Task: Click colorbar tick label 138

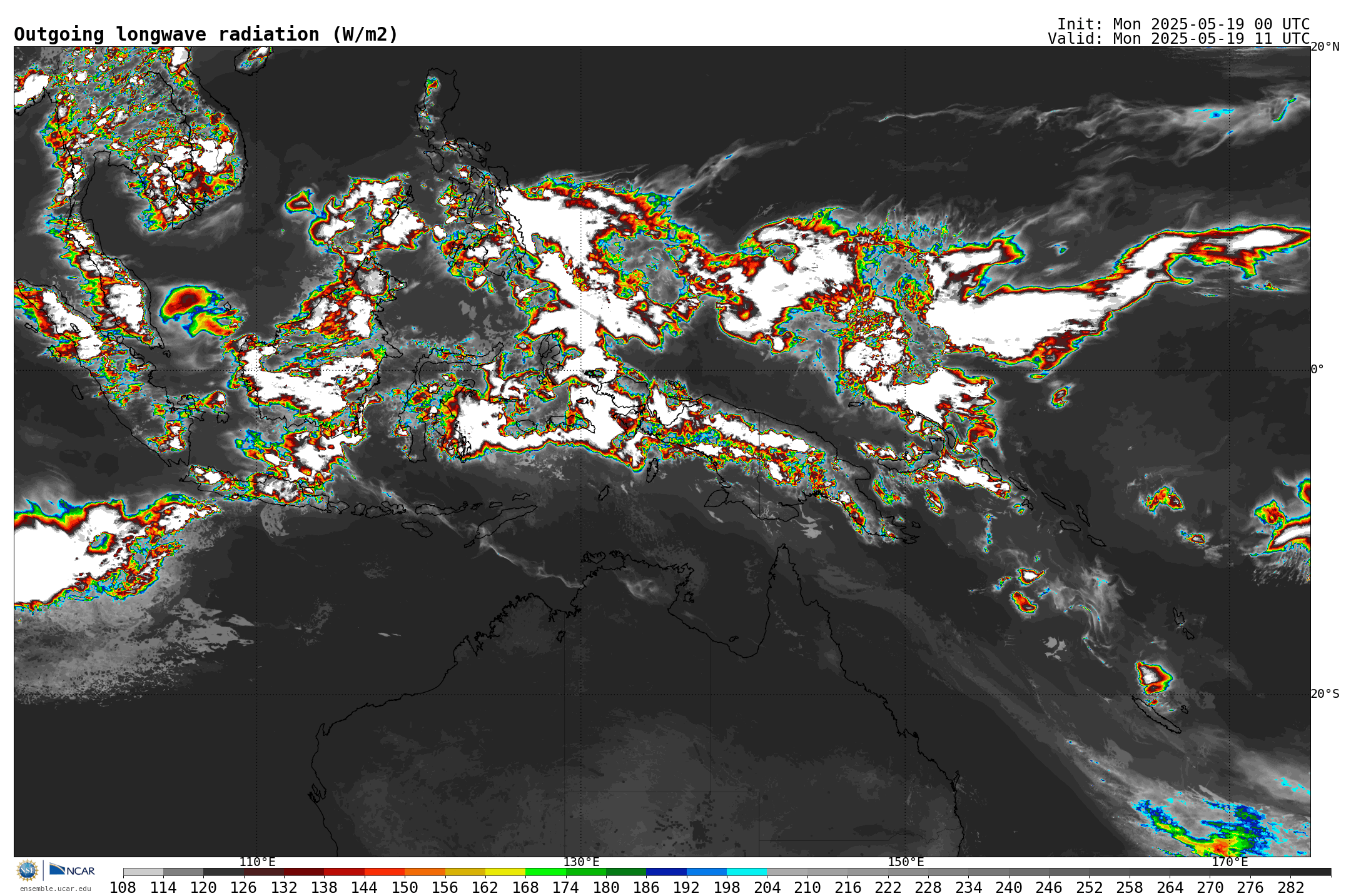Action: pos(324,888)
